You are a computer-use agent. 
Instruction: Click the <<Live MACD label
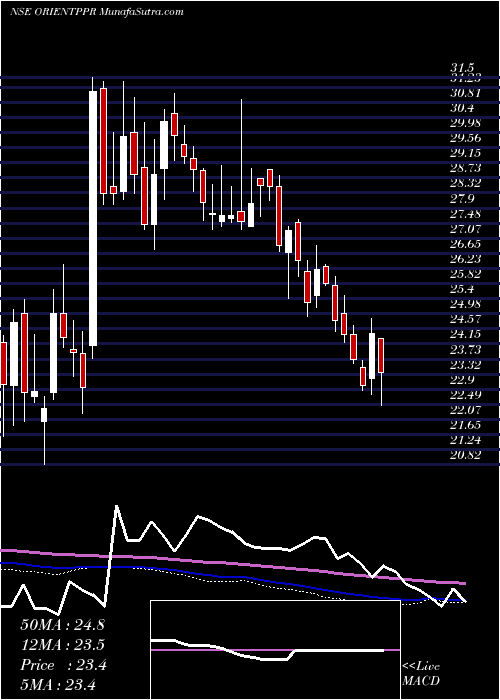421,674
